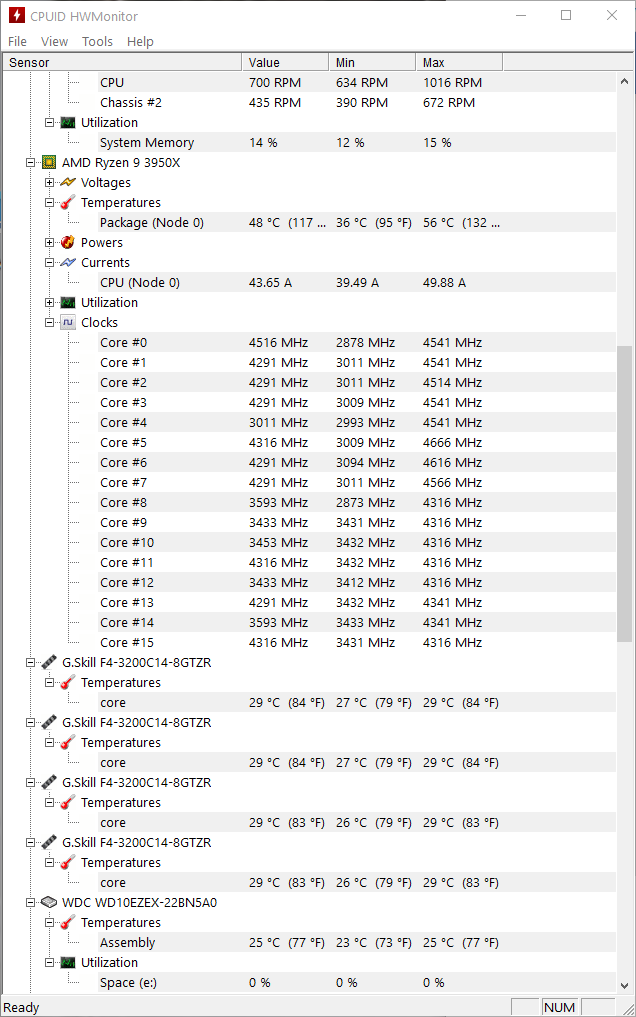Click the Powers flame icon
This screenshot has width=636, height=1017.
(x=68, y=243)
